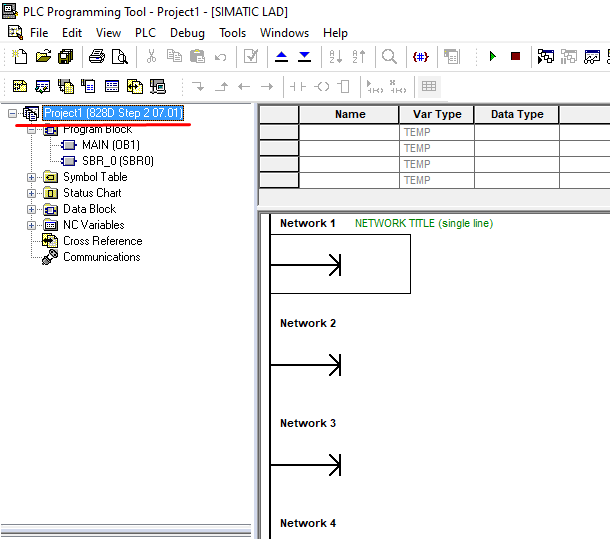Click the Print toolbar icon
Viewport: 610px width, 539px height.
(97, 57)
